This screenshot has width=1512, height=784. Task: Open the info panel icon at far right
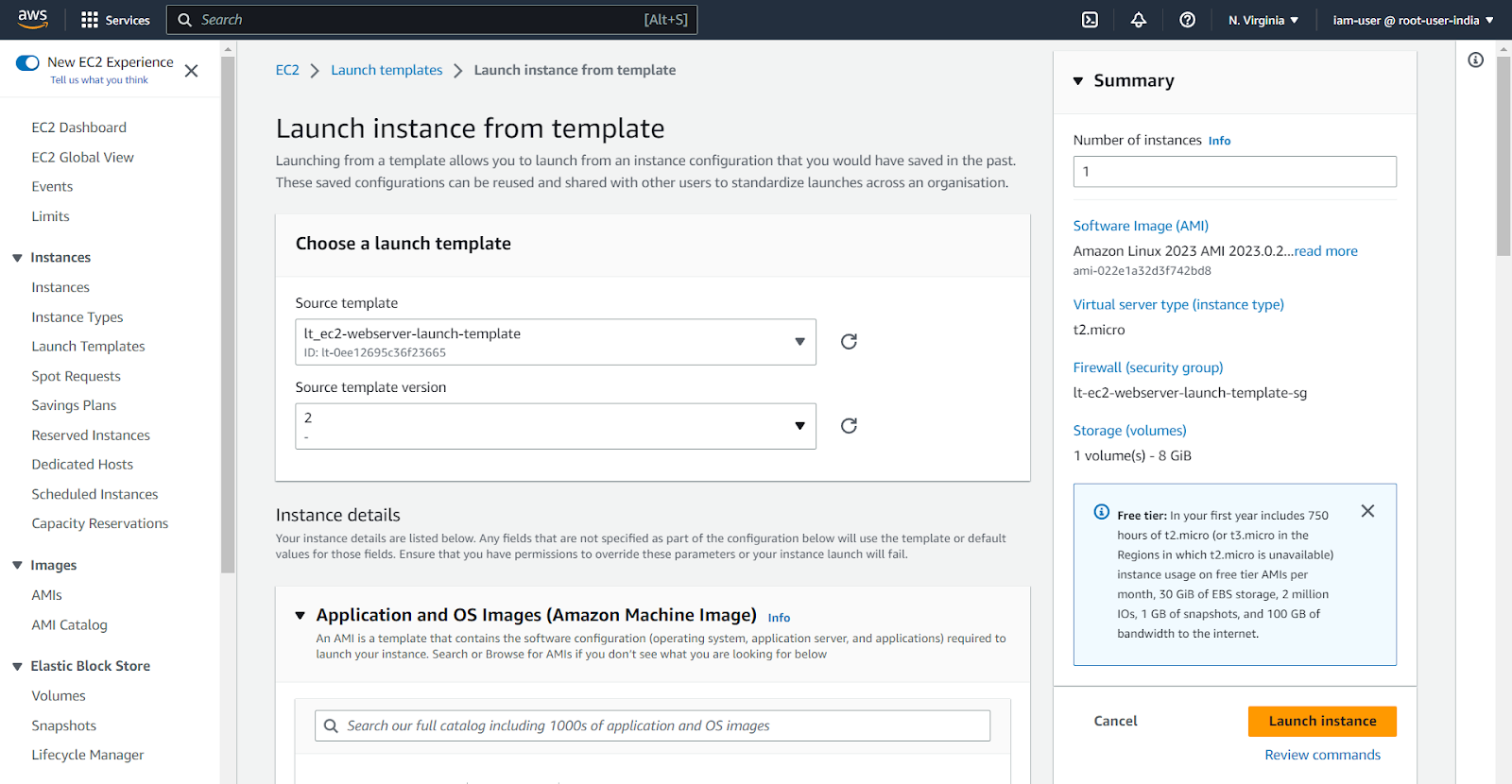[1476, 60]
